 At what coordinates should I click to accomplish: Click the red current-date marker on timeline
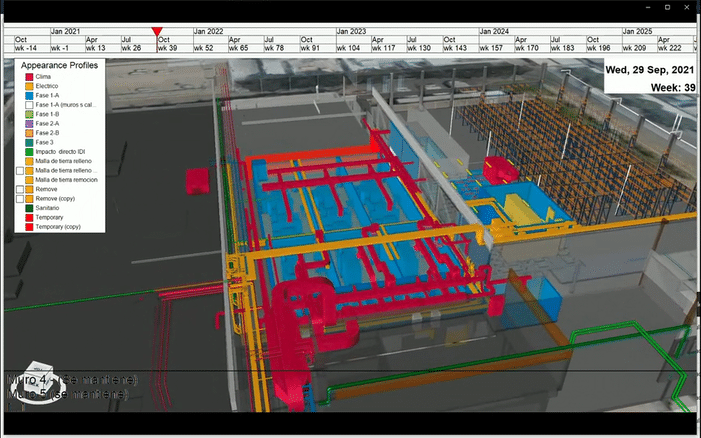click(157, 31)
